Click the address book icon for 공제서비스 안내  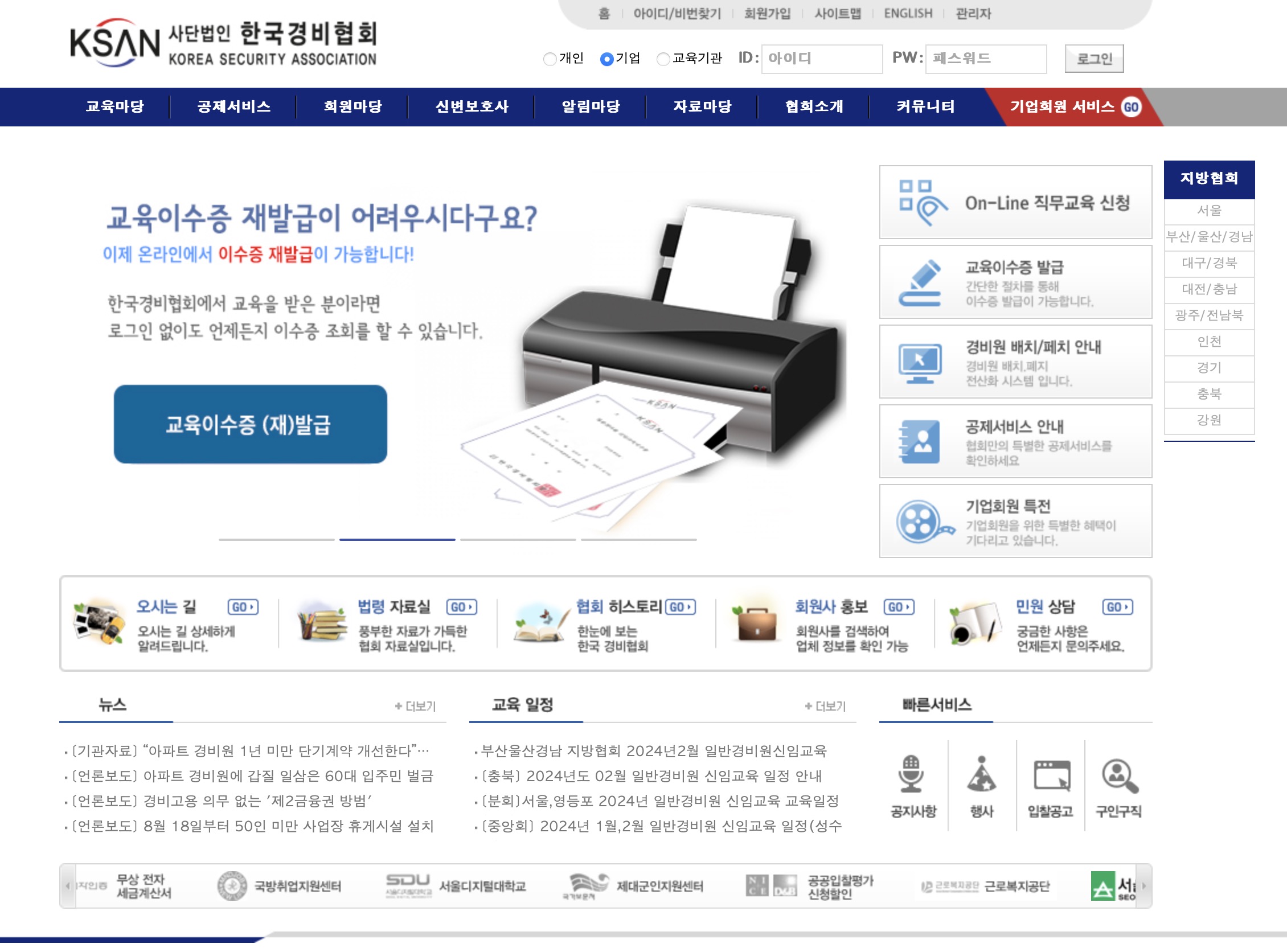pyautogui.click(x=921, y=442)
